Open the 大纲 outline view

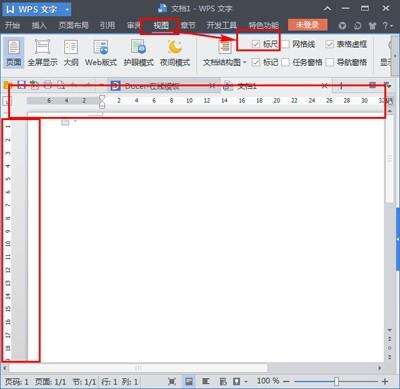click(x=71, y=53)
